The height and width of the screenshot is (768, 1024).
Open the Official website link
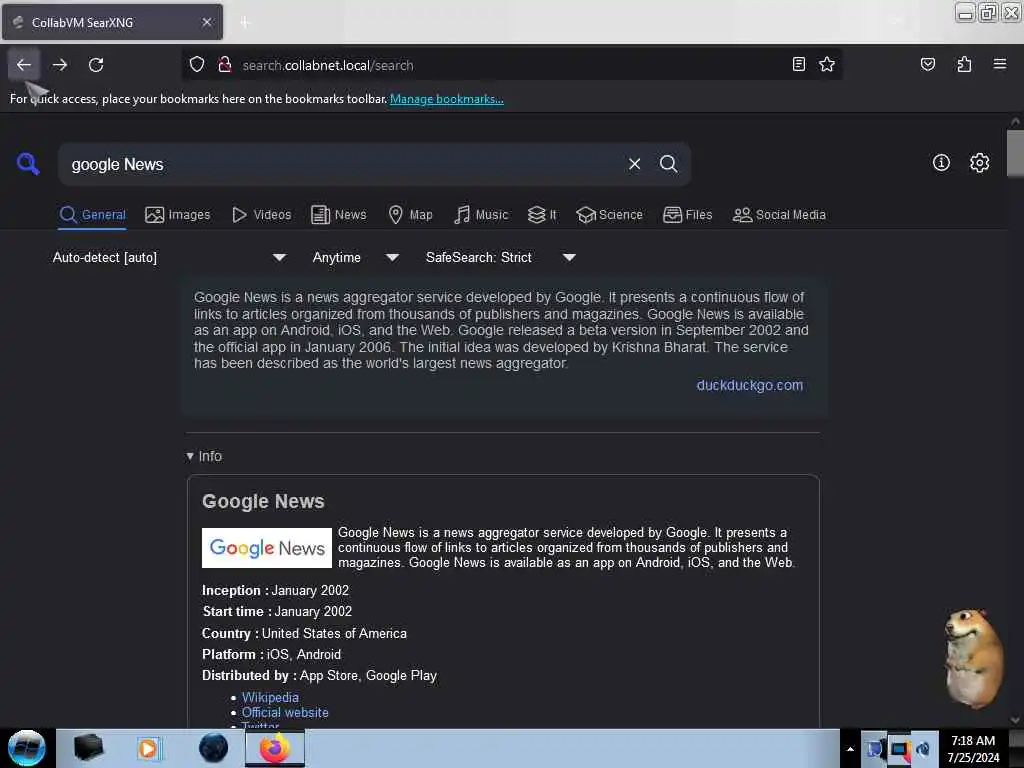[285, 712]
